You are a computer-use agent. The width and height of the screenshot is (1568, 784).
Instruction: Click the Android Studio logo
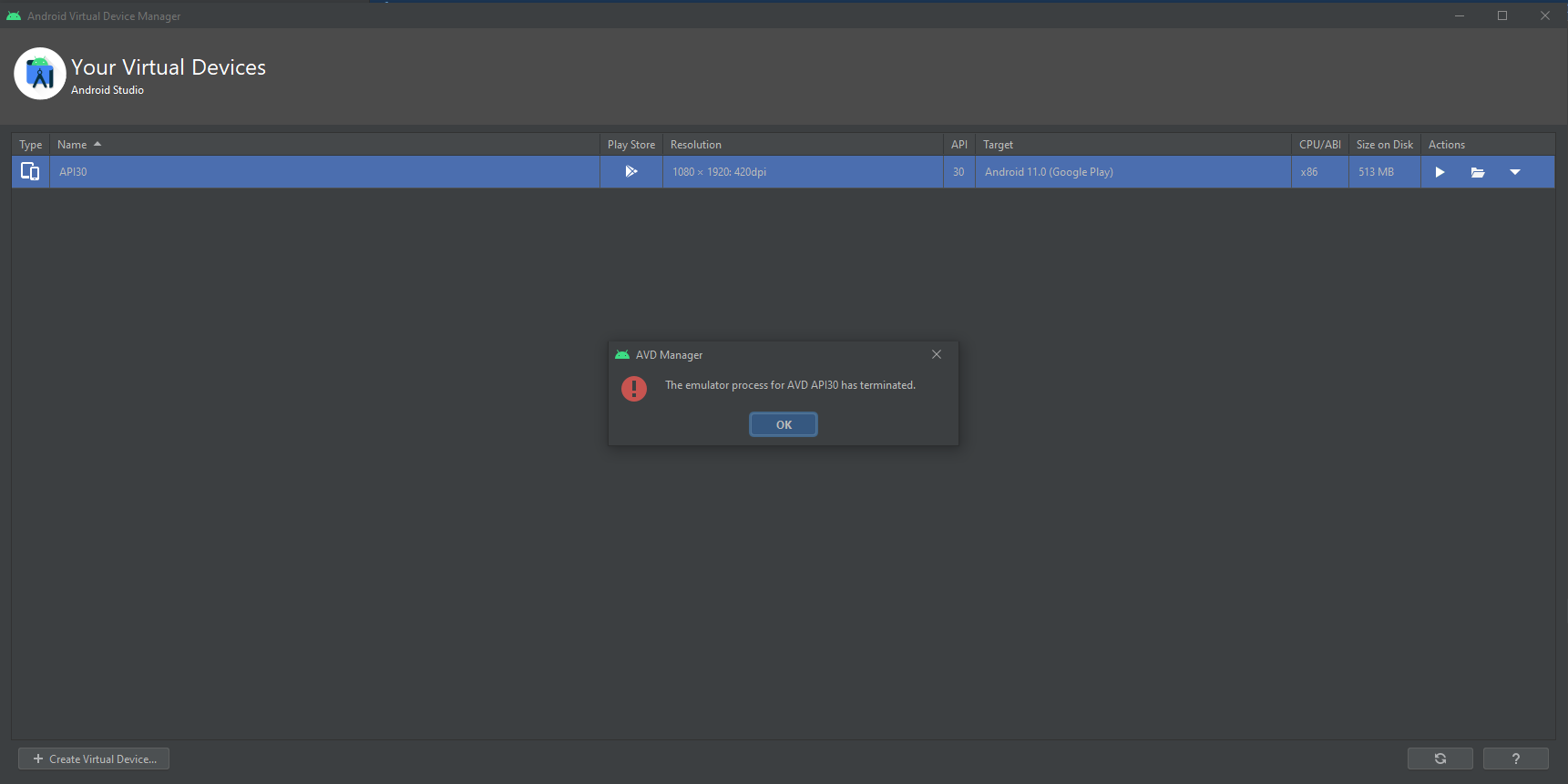[x=40, y=74]
